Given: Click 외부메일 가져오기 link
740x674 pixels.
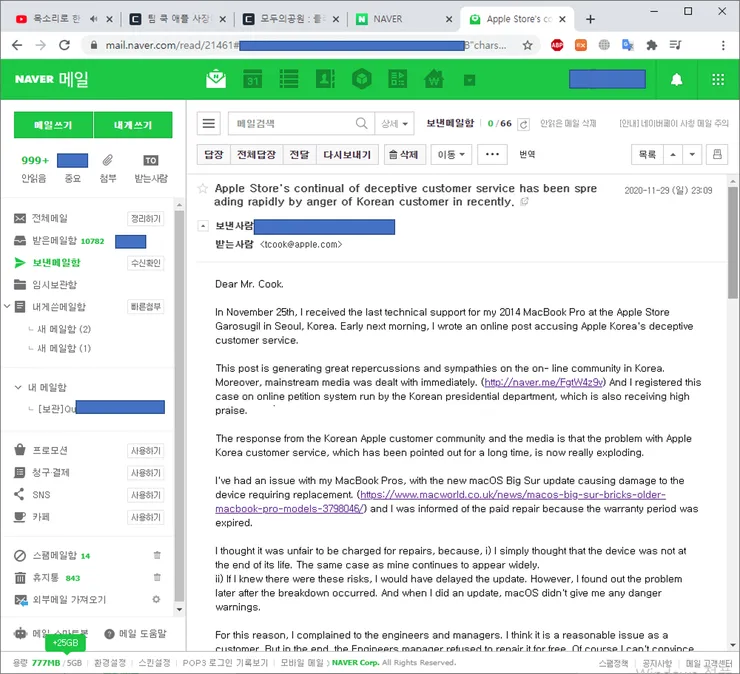Looking at the screenshot, I should (x=69, y=600).
